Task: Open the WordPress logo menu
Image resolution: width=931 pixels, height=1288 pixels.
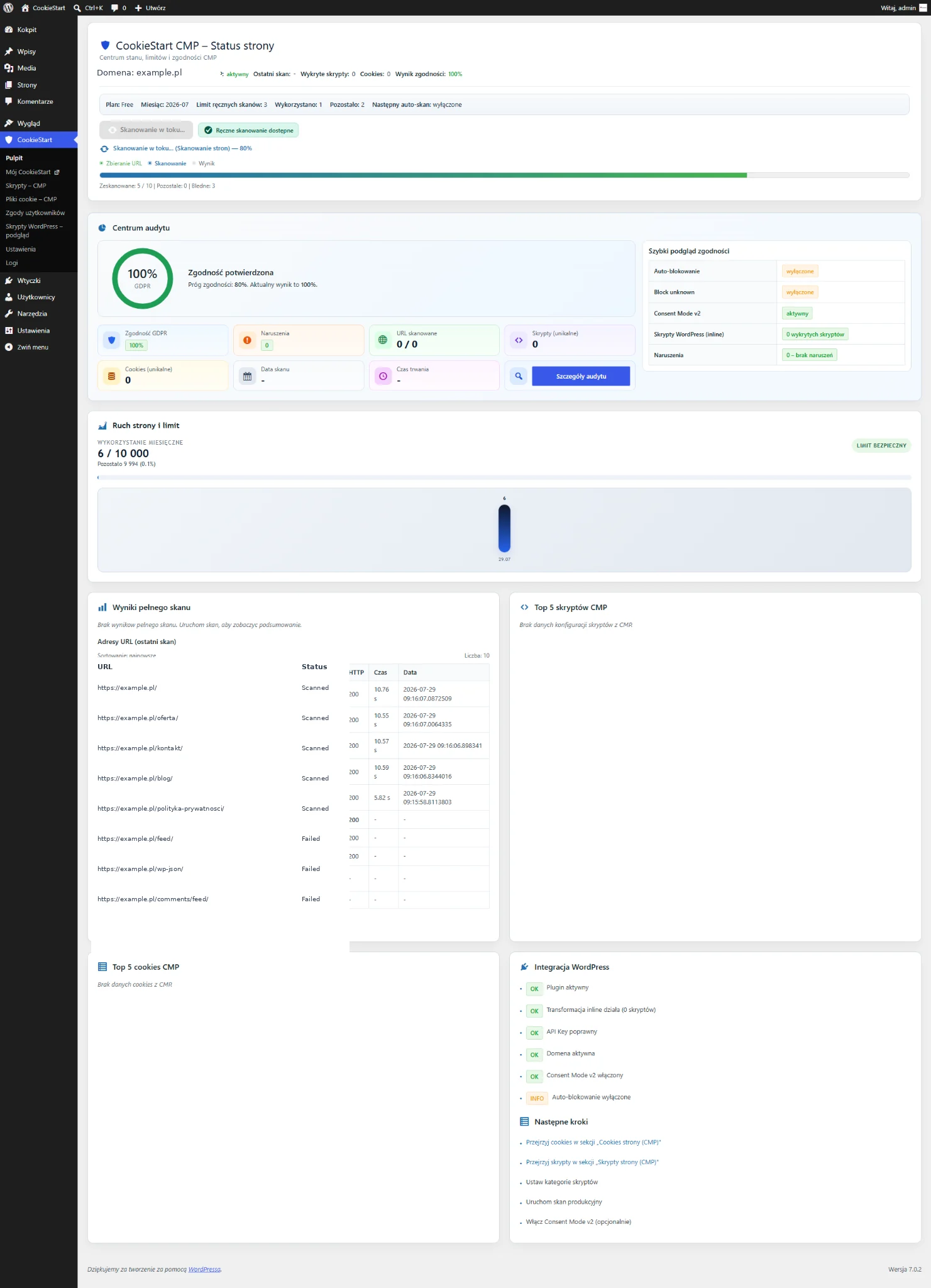Action: (8, 8)
